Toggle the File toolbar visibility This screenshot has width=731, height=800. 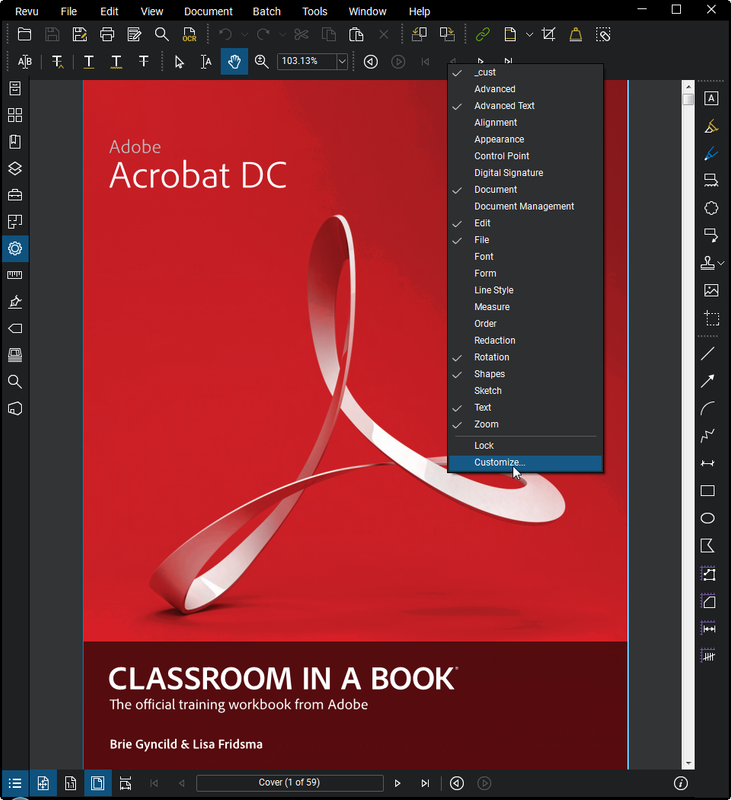[525, 240]
